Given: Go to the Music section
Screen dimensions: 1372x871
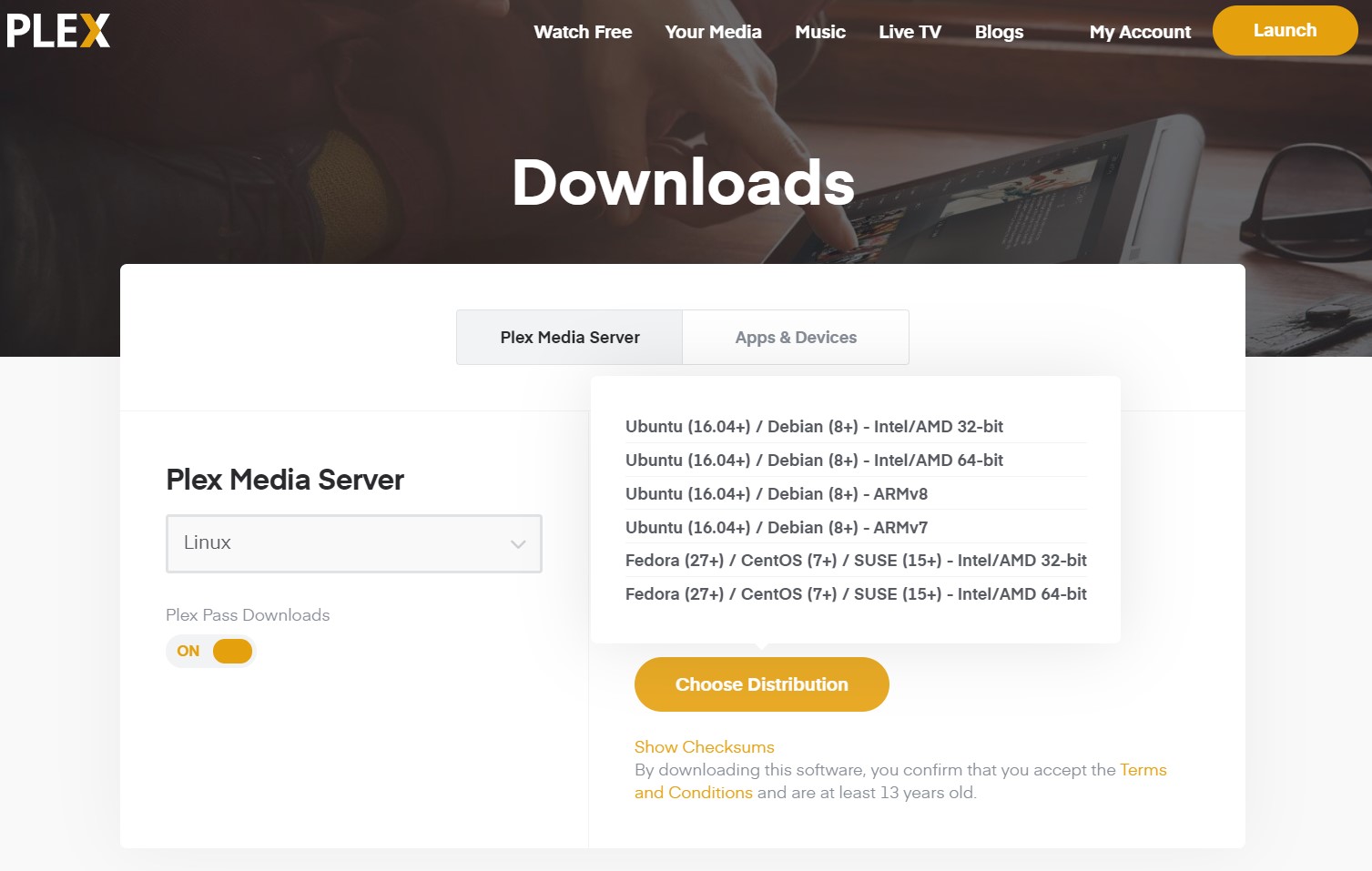Looking at the screenshot, I should click(820, 32).
